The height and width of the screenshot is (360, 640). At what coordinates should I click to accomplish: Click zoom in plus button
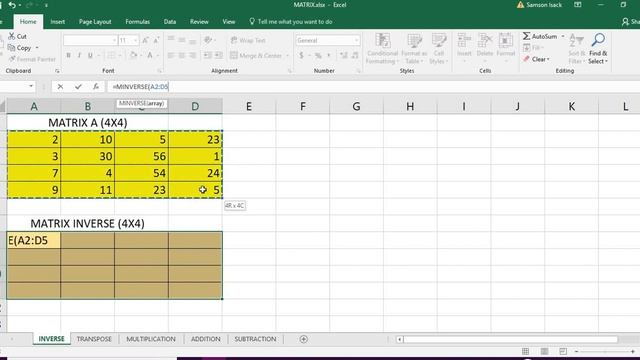tap(633, 351)
